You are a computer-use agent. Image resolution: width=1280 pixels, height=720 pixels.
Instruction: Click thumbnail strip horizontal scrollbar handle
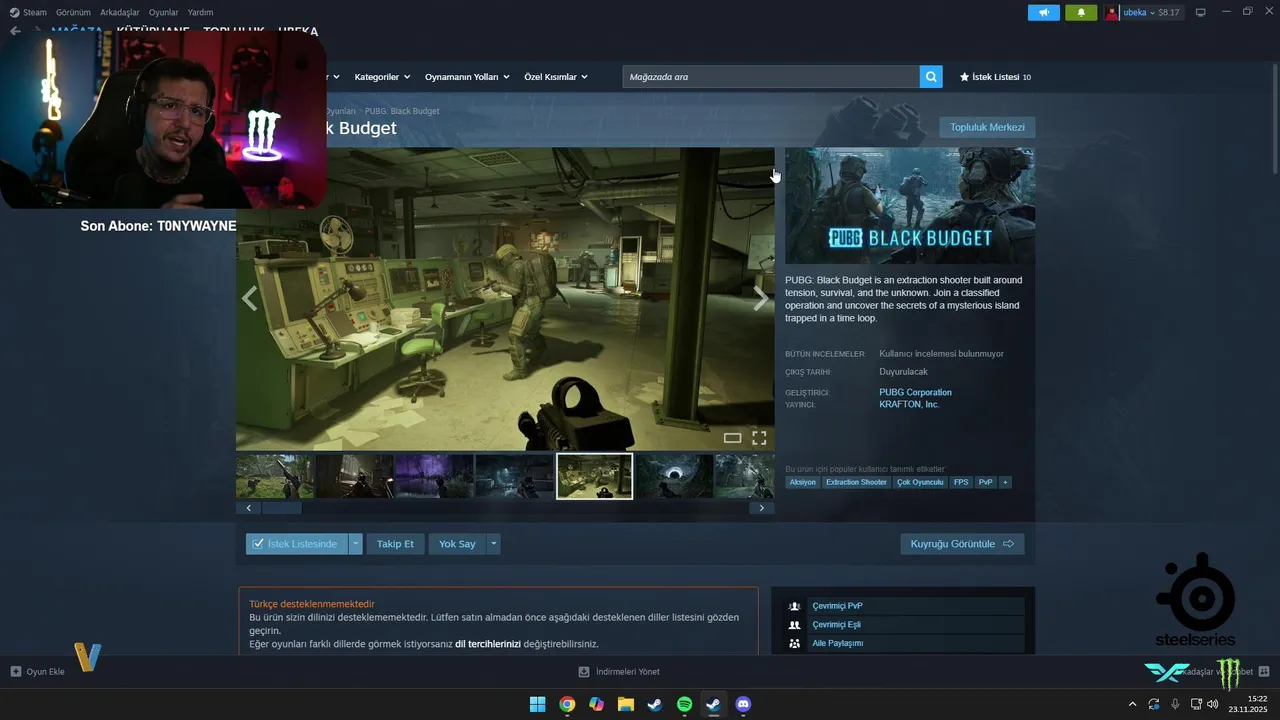click(281, 508)
